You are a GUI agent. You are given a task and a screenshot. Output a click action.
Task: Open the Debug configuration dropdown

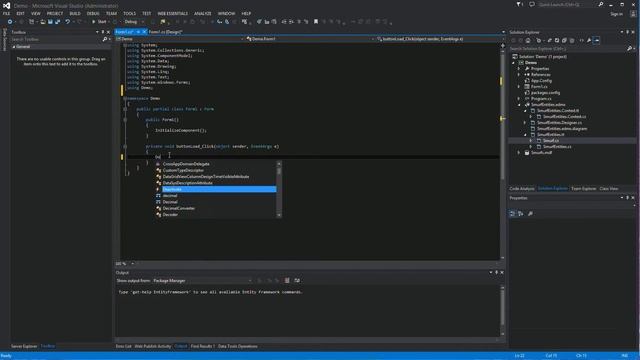click(135, 22)
